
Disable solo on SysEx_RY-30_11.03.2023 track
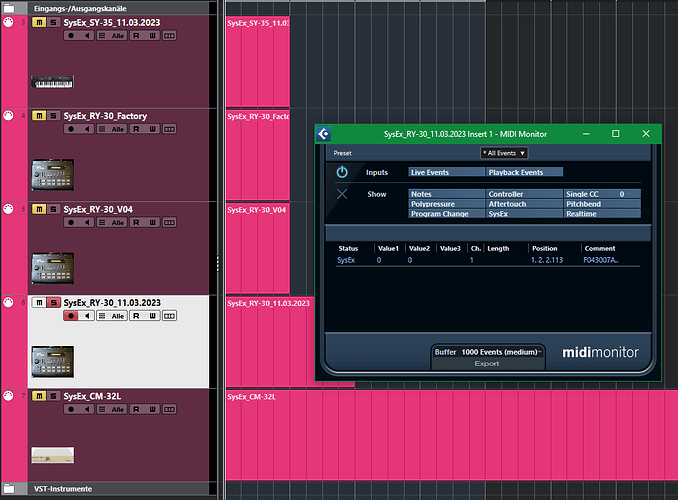click(53, 303)
